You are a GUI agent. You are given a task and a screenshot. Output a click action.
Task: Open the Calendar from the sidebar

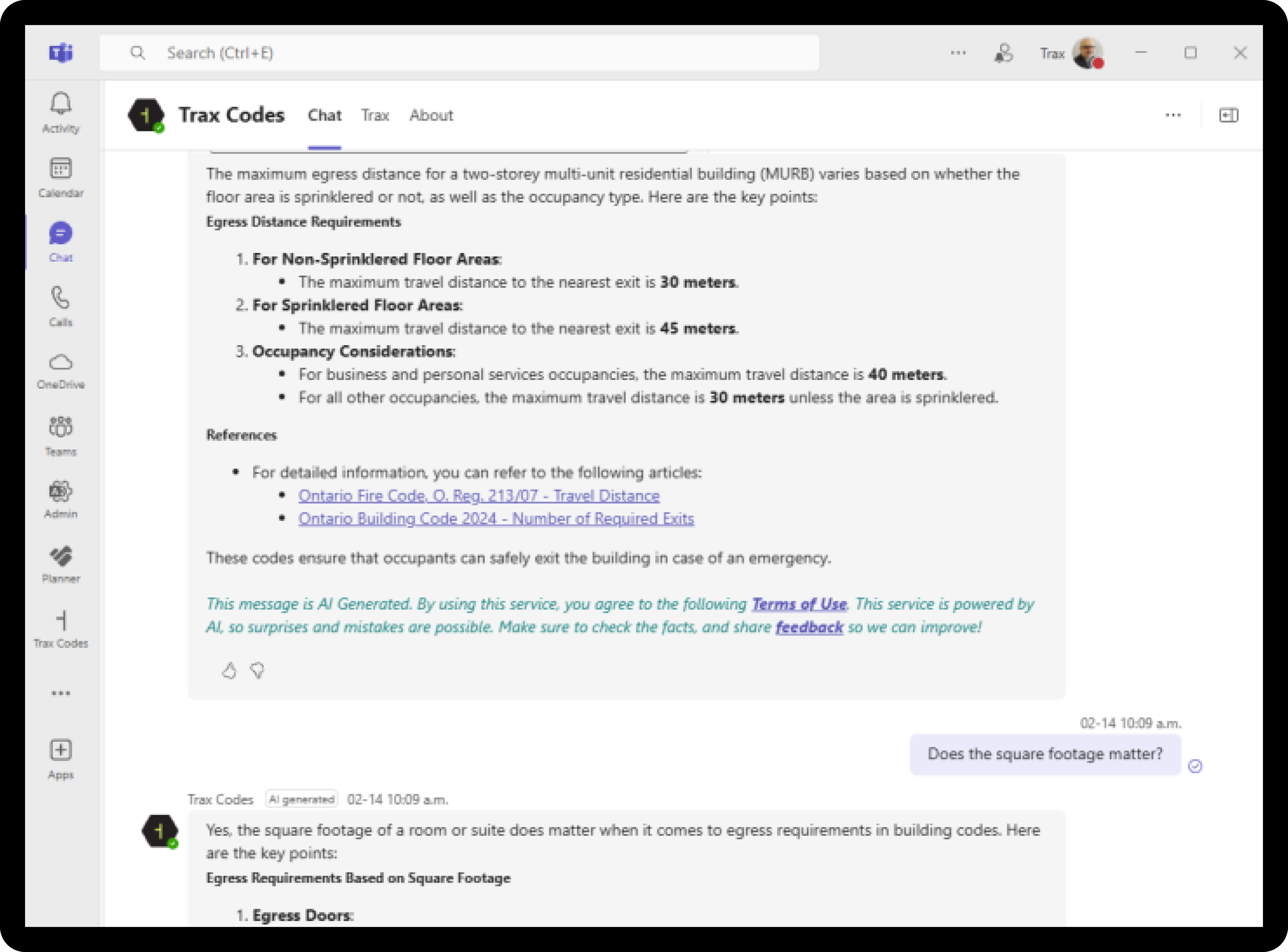[60, 177]
